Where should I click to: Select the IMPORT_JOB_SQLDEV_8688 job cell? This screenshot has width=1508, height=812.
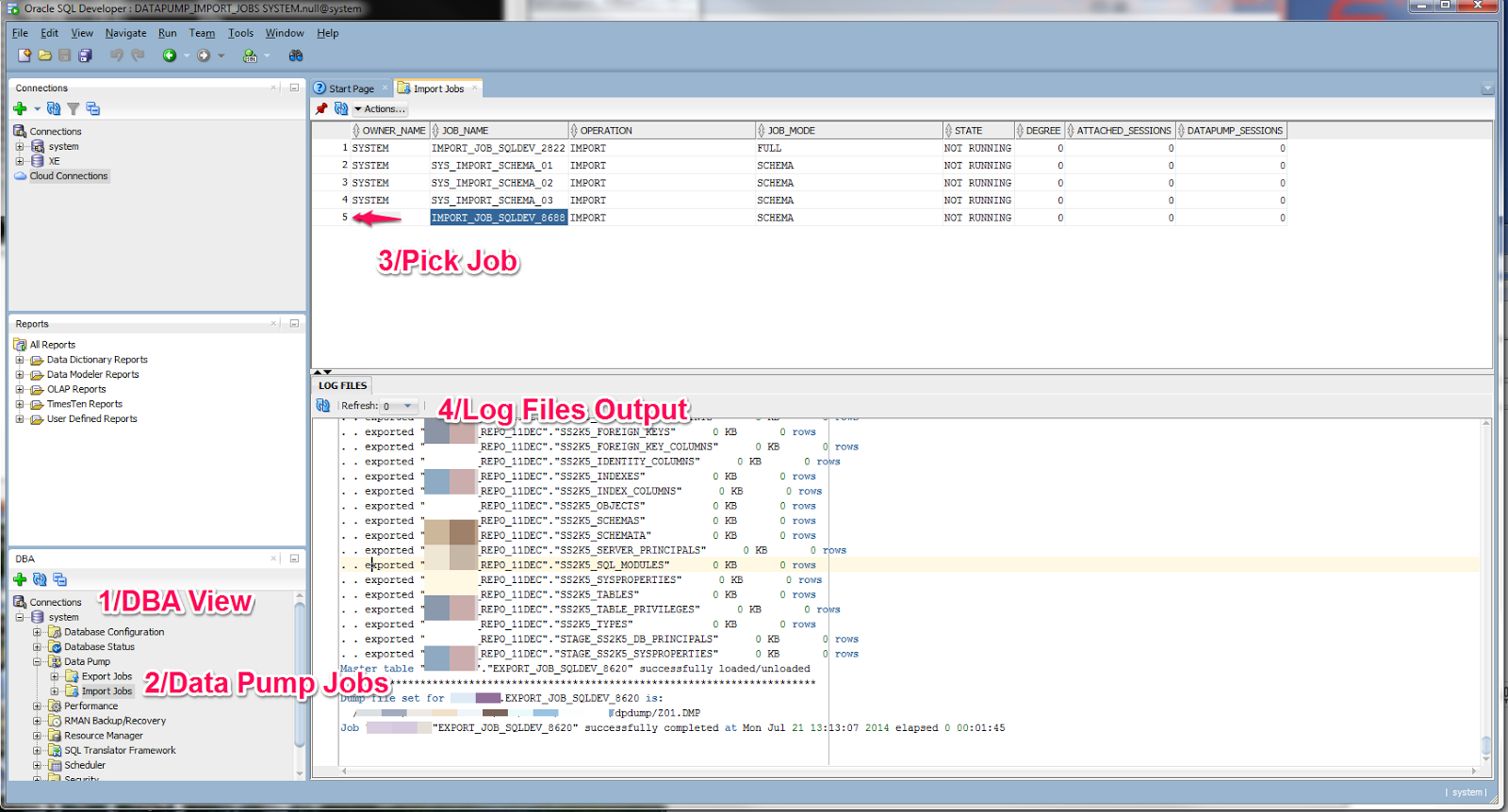499,218
